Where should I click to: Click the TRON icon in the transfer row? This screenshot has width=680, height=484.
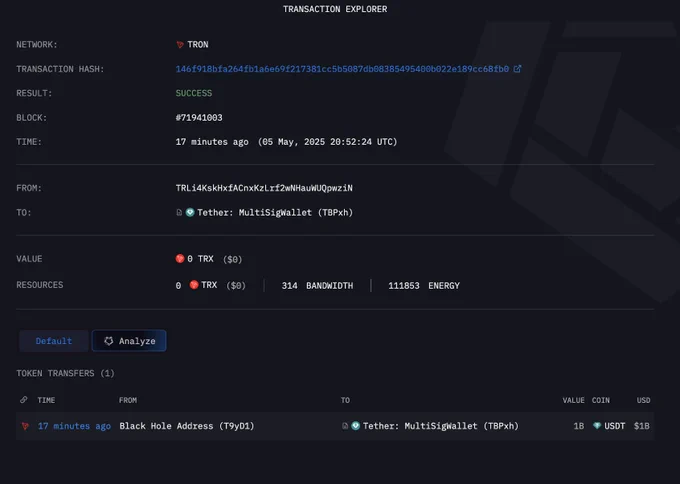25,426
